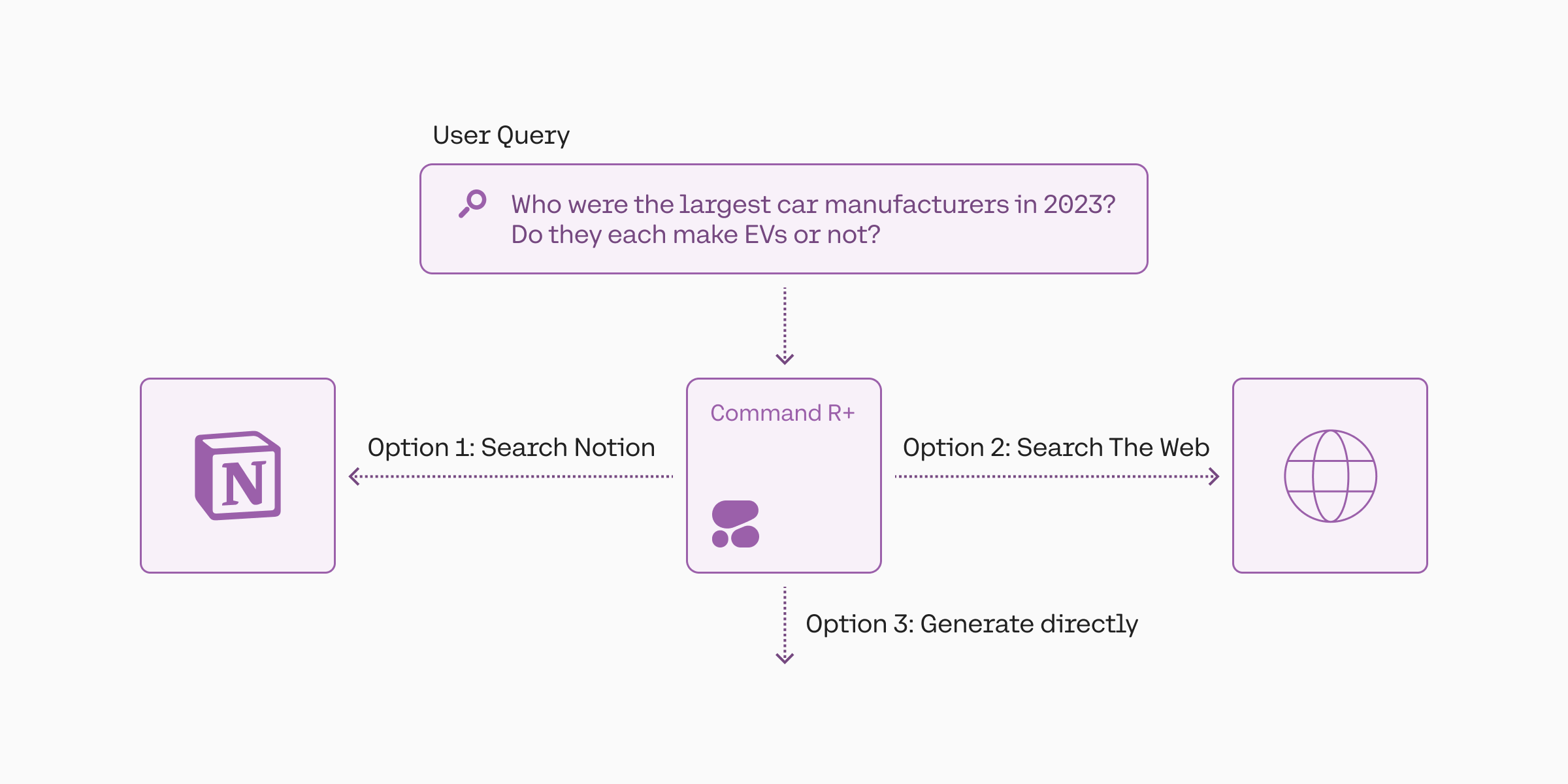Viewport: 1568px width, 784px height.
Task: Choose "Option 3: Generate directly" label
Action: coord(972,624)
